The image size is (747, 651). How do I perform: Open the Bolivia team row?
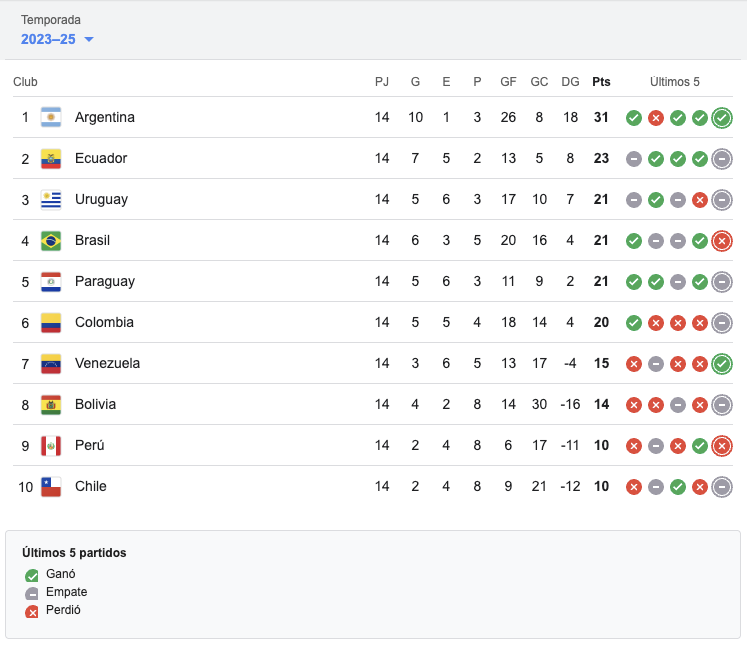(x=373, y=404)
